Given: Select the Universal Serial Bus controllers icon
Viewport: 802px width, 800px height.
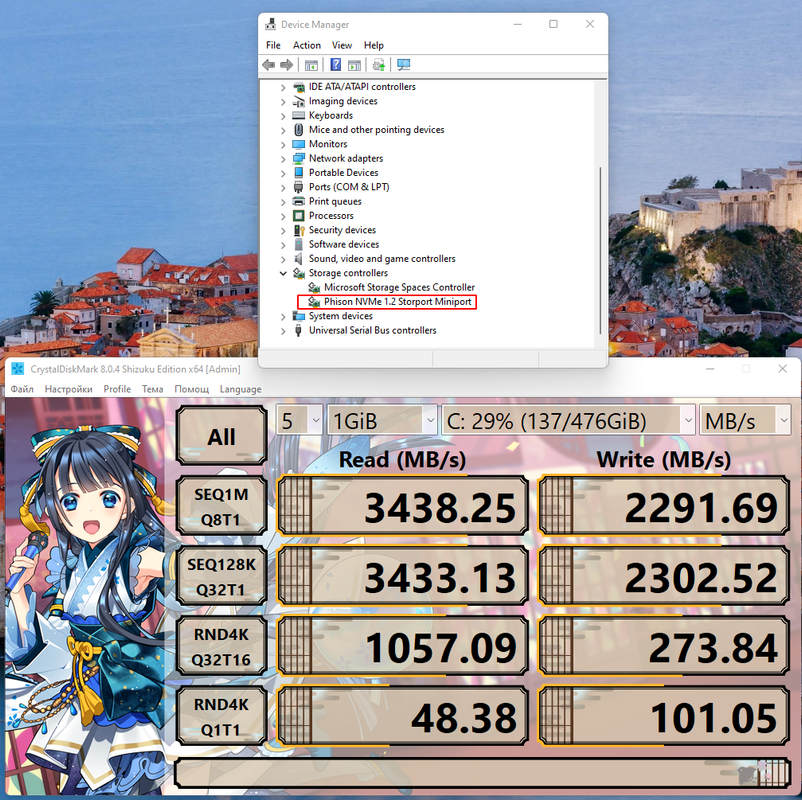Looking at the screenshot, I should point(298,330).
